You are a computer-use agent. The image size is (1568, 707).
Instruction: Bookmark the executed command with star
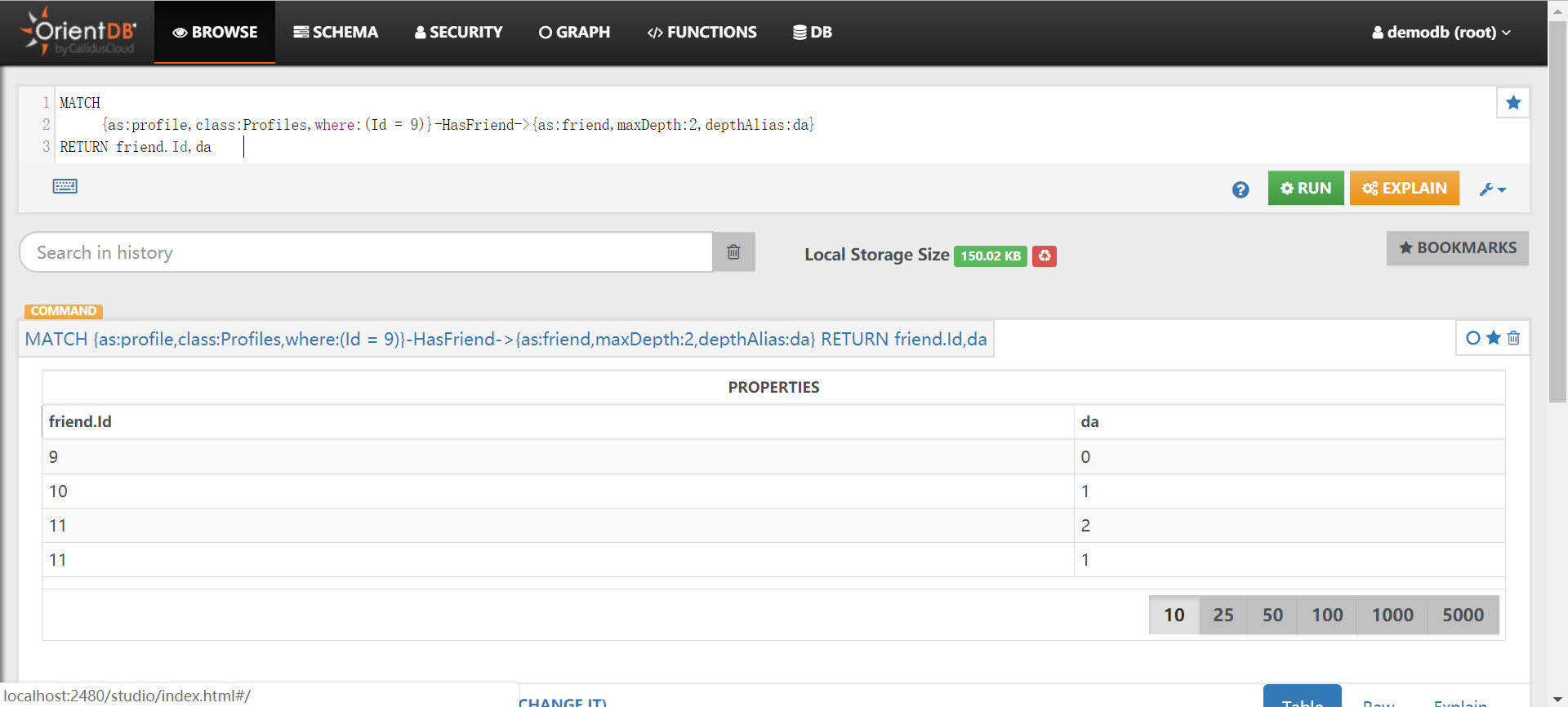coord(1494,338)
